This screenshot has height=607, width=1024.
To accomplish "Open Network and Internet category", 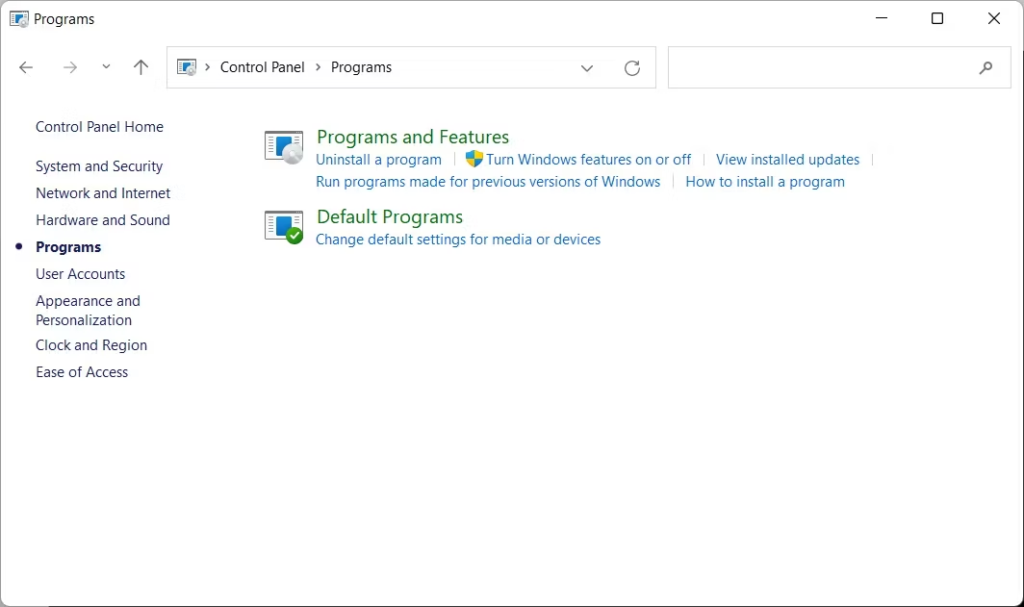I will pyautogui.click(x=103, y=193).
